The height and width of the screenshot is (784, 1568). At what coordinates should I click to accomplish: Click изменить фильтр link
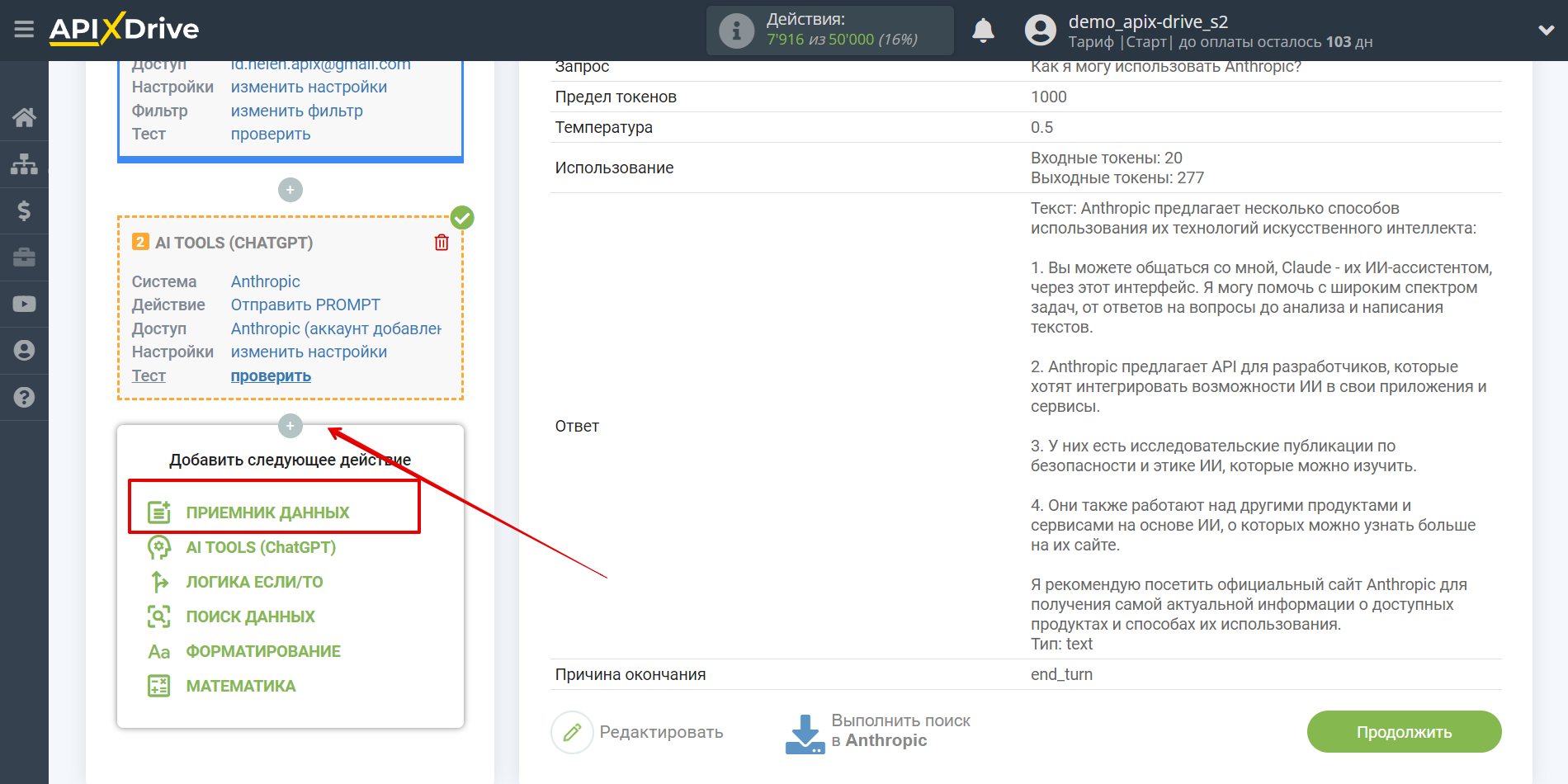(x=296, y=111)
